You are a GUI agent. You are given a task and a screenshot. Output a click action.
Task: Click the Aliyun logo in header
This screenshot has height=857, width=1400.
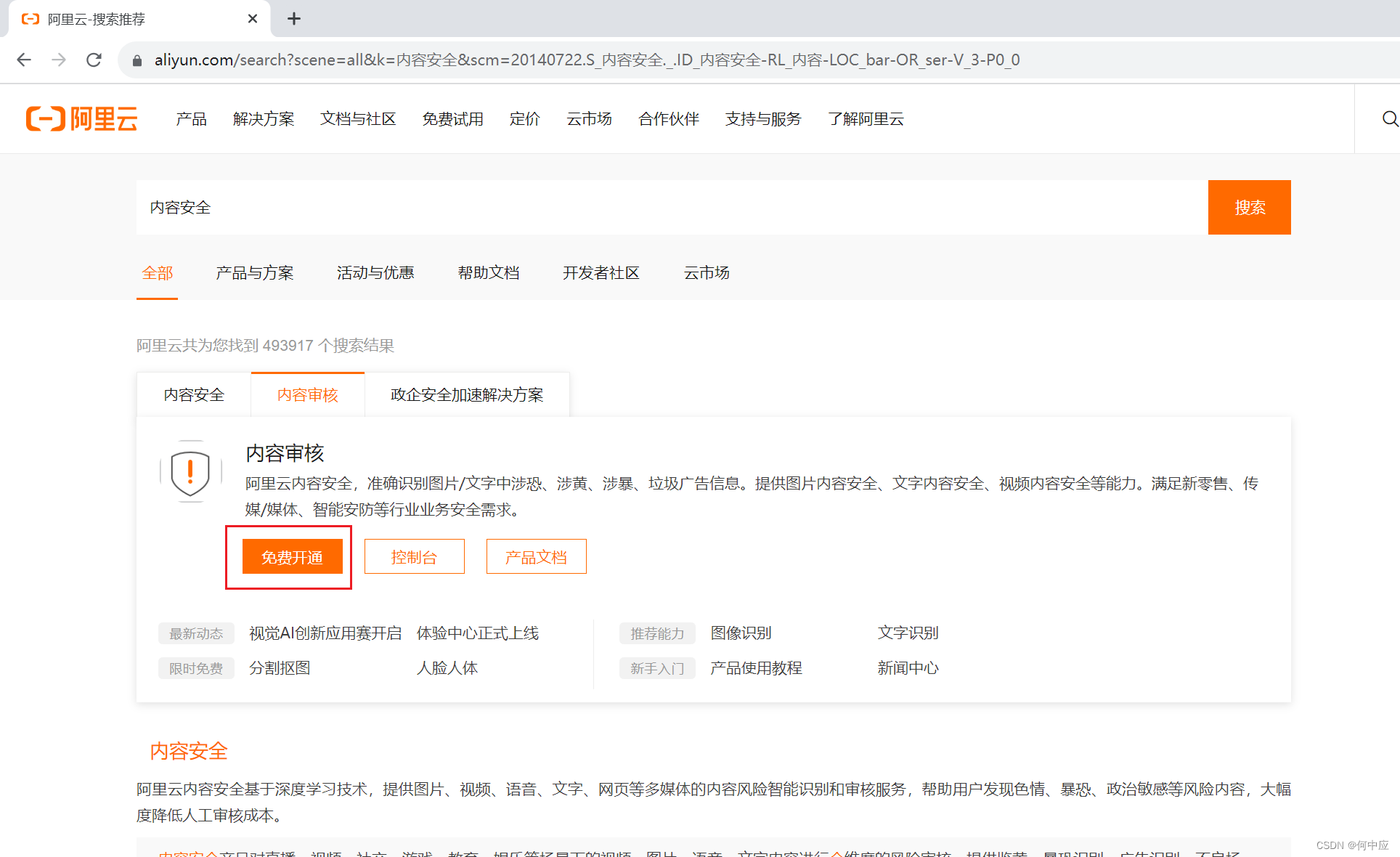coord(82,119)
